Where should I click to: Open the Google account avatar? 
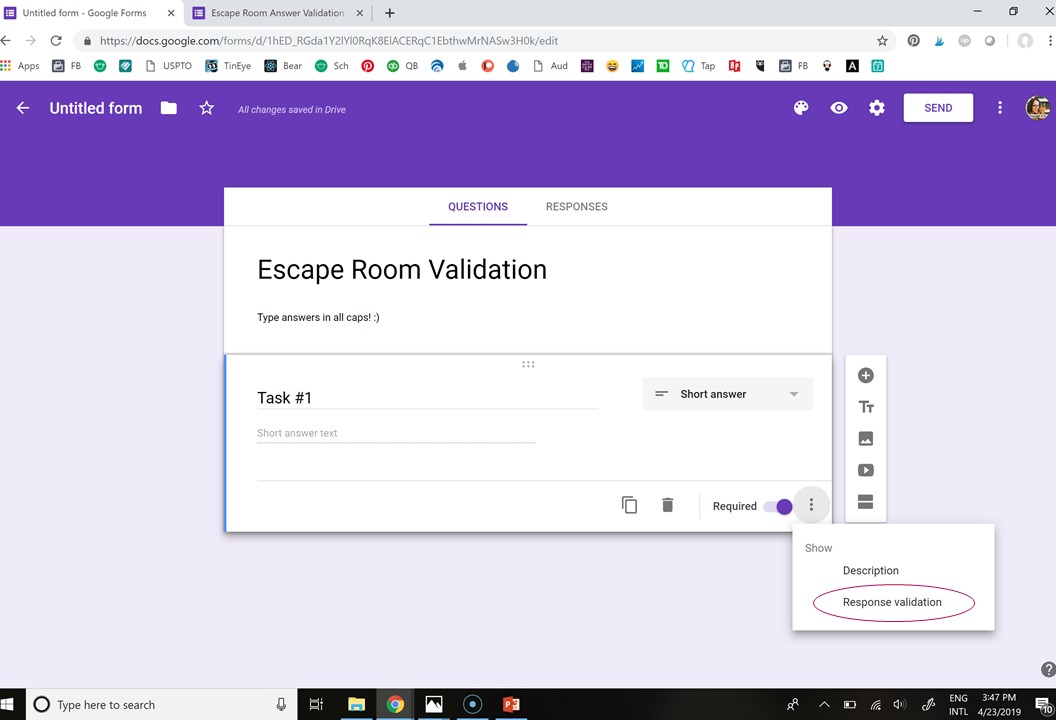click(x=1037, y=108)
